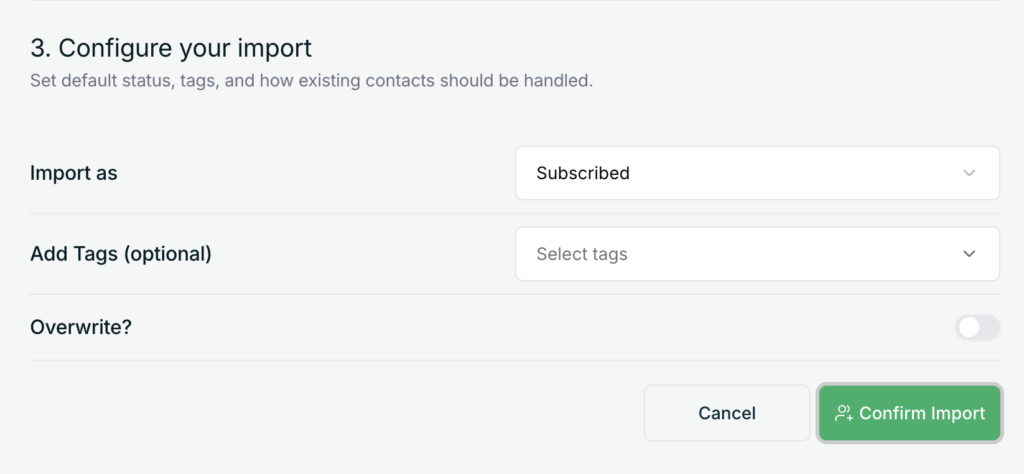Click the word "Cancel" on its button
The height and width of the screenshot is (474, 1024).
point(727,413)
